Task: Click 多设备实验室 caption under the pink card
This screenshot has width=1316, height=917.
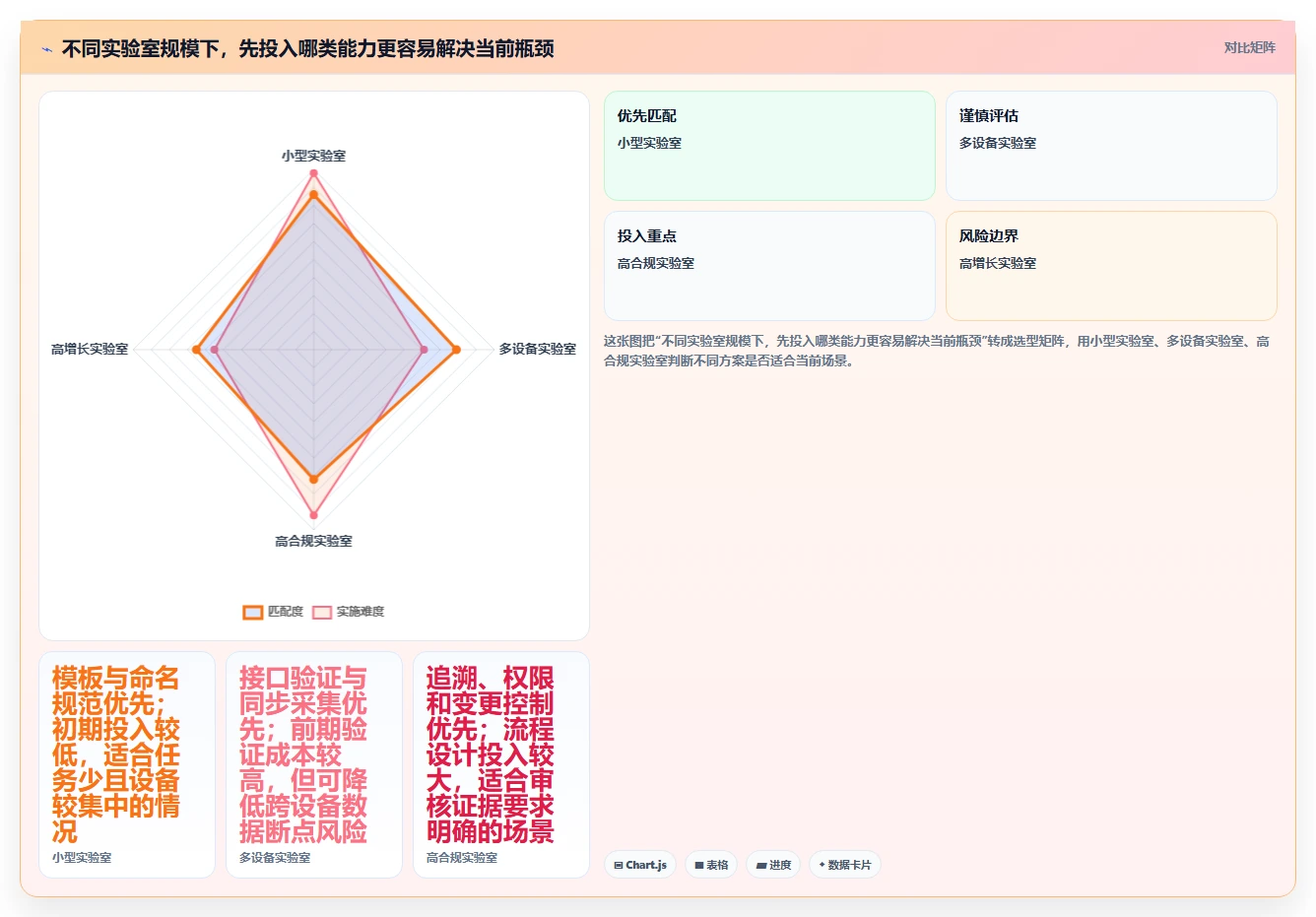Action: [x=275, y=858]
